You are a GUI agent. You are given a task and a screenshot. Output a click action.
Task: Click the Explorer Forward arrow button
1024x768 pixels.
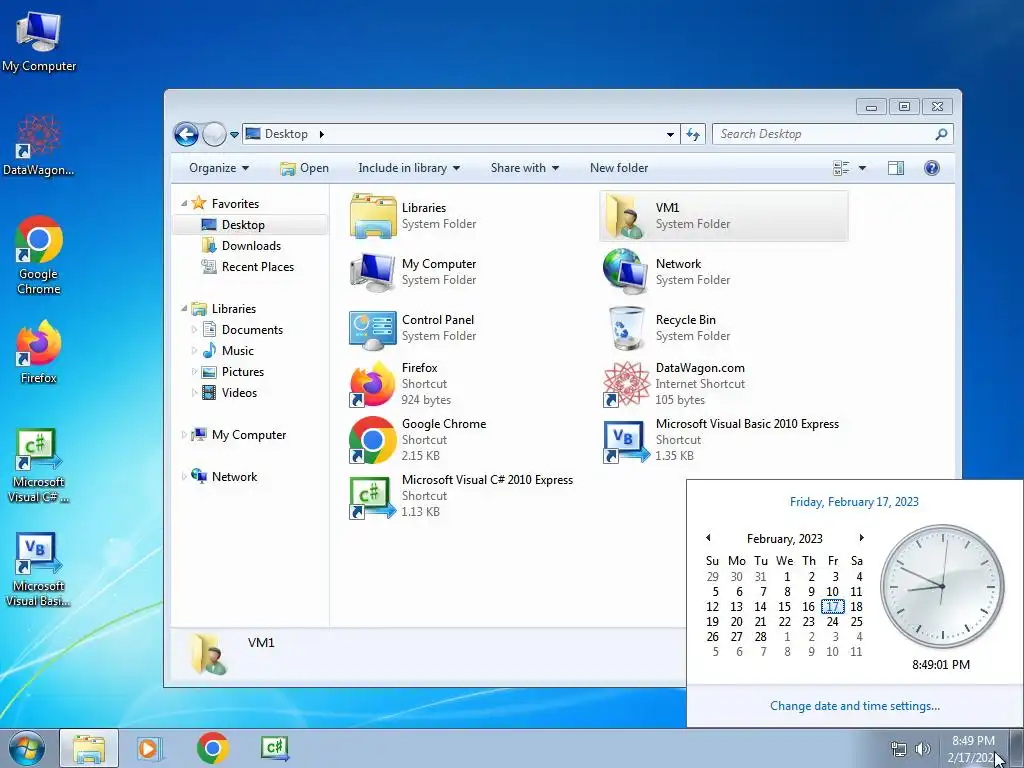coord(214,135)
